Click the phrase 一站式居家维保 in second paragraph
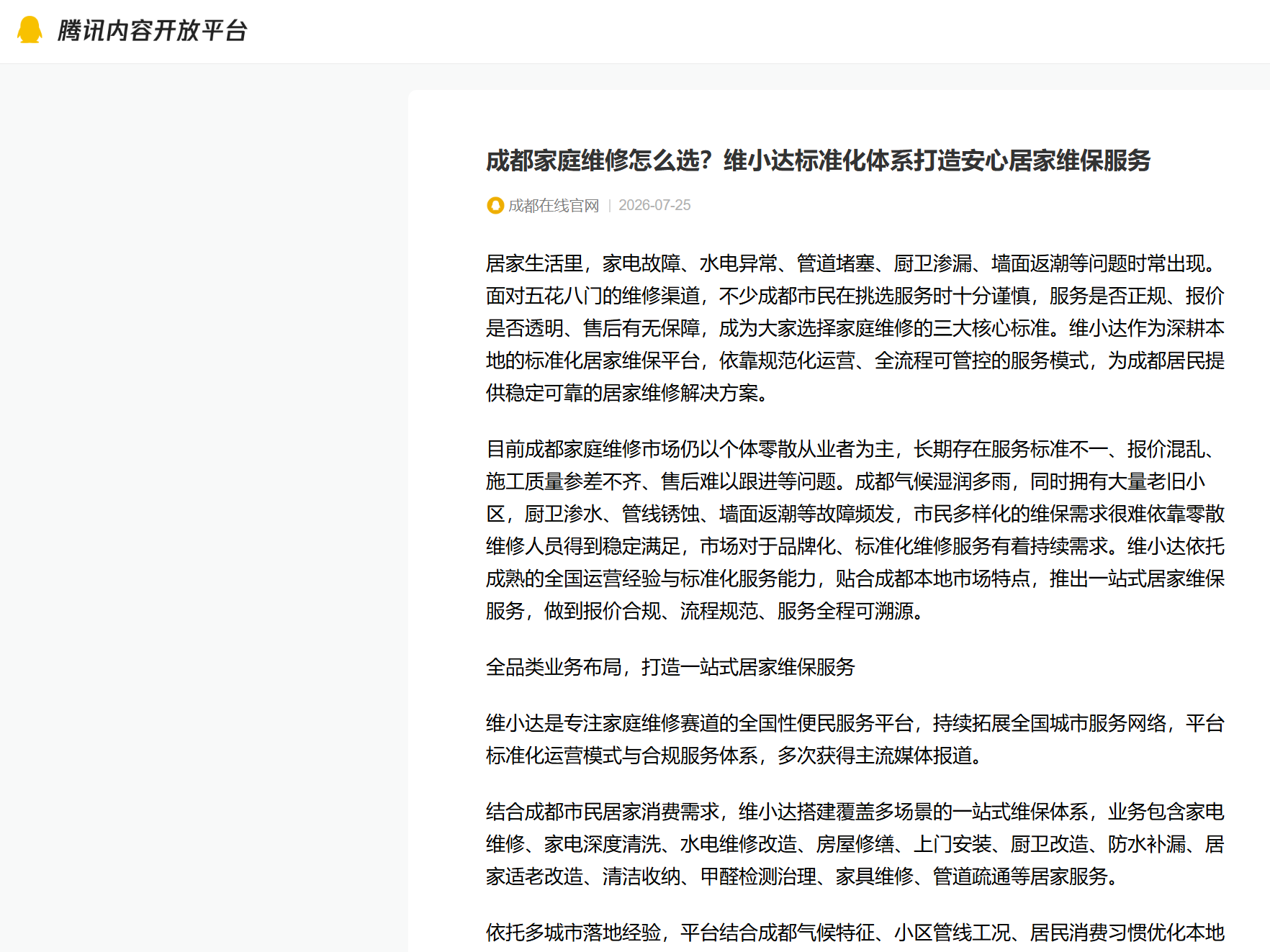Image resolution: width=1270 pixels, height=952 pixels. (x=1157, y=579)
